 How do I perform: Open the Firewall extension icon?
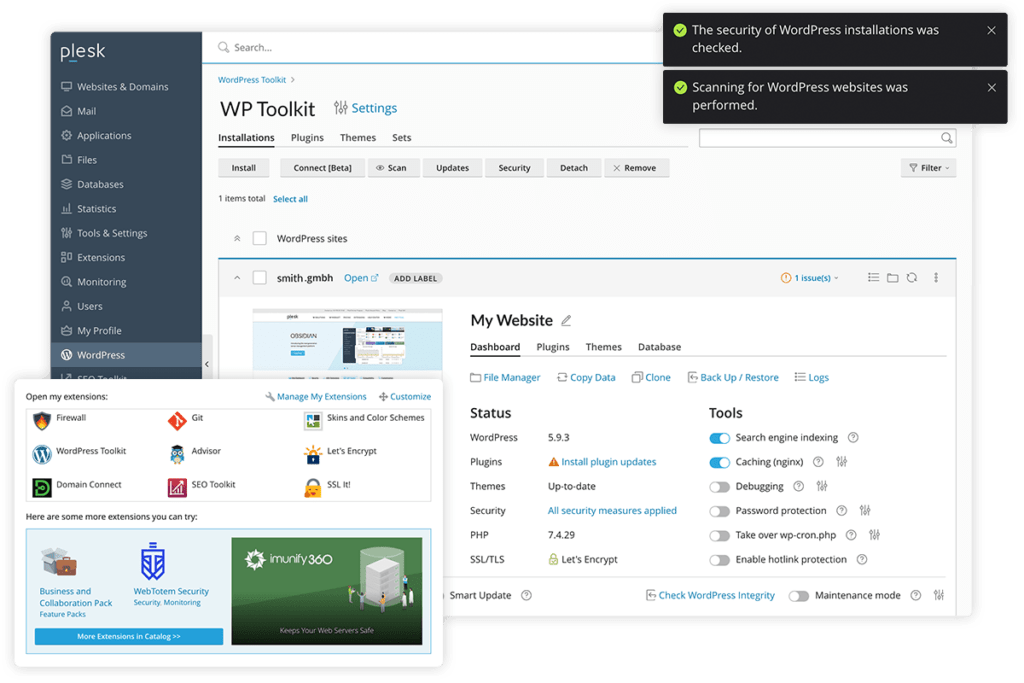[x=42, y=421]
